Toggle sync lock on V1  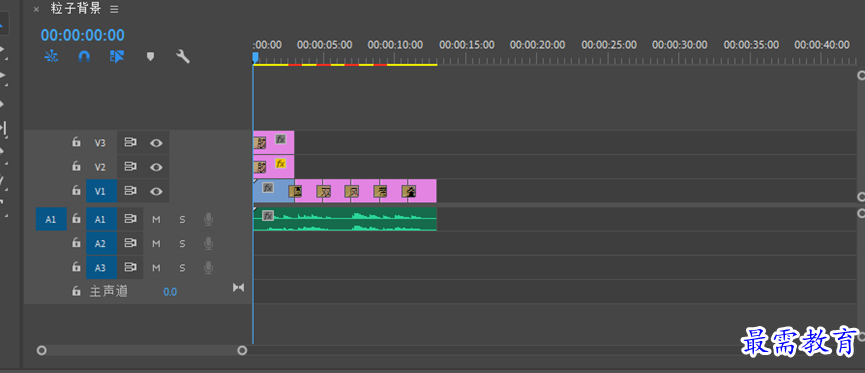(x=130, y=190)
